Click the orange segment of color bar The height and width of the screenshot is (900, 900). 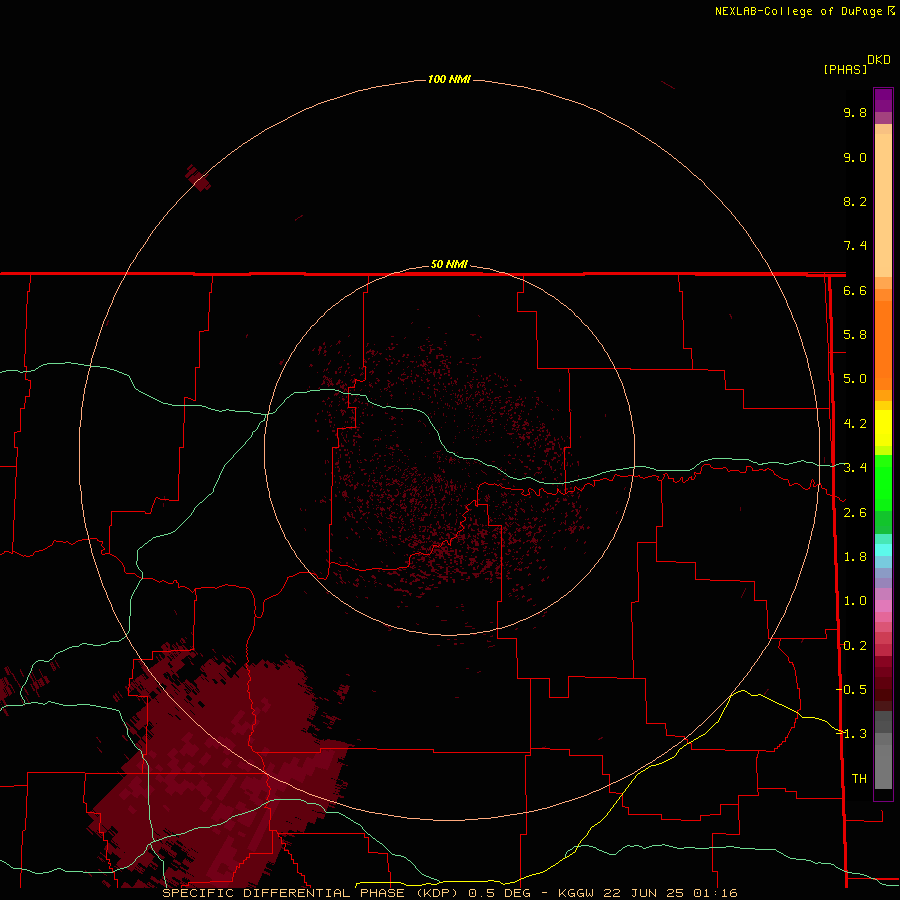coord(883,344)
